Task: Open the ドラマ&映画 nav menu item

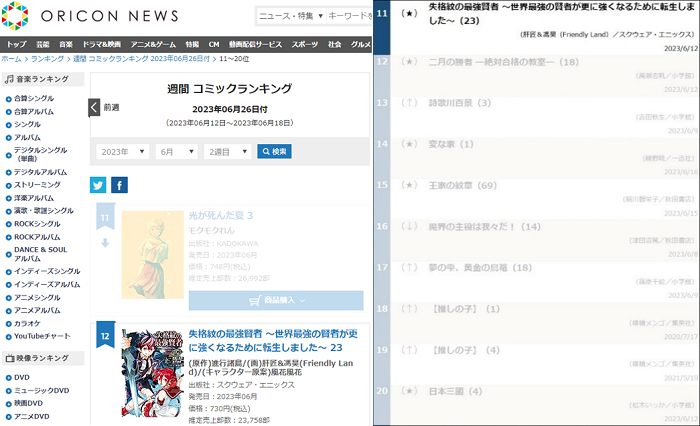Action: click(102, 44)
